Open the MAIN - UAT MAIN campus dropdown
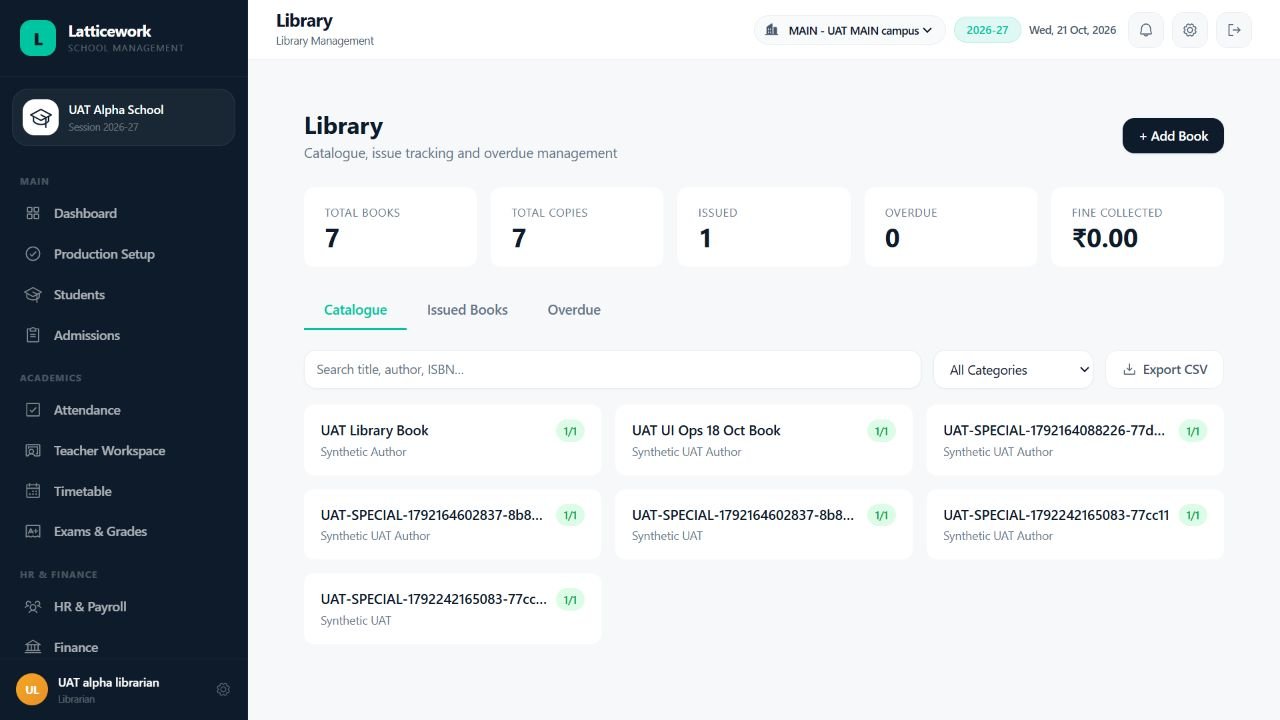 point(849,30)
